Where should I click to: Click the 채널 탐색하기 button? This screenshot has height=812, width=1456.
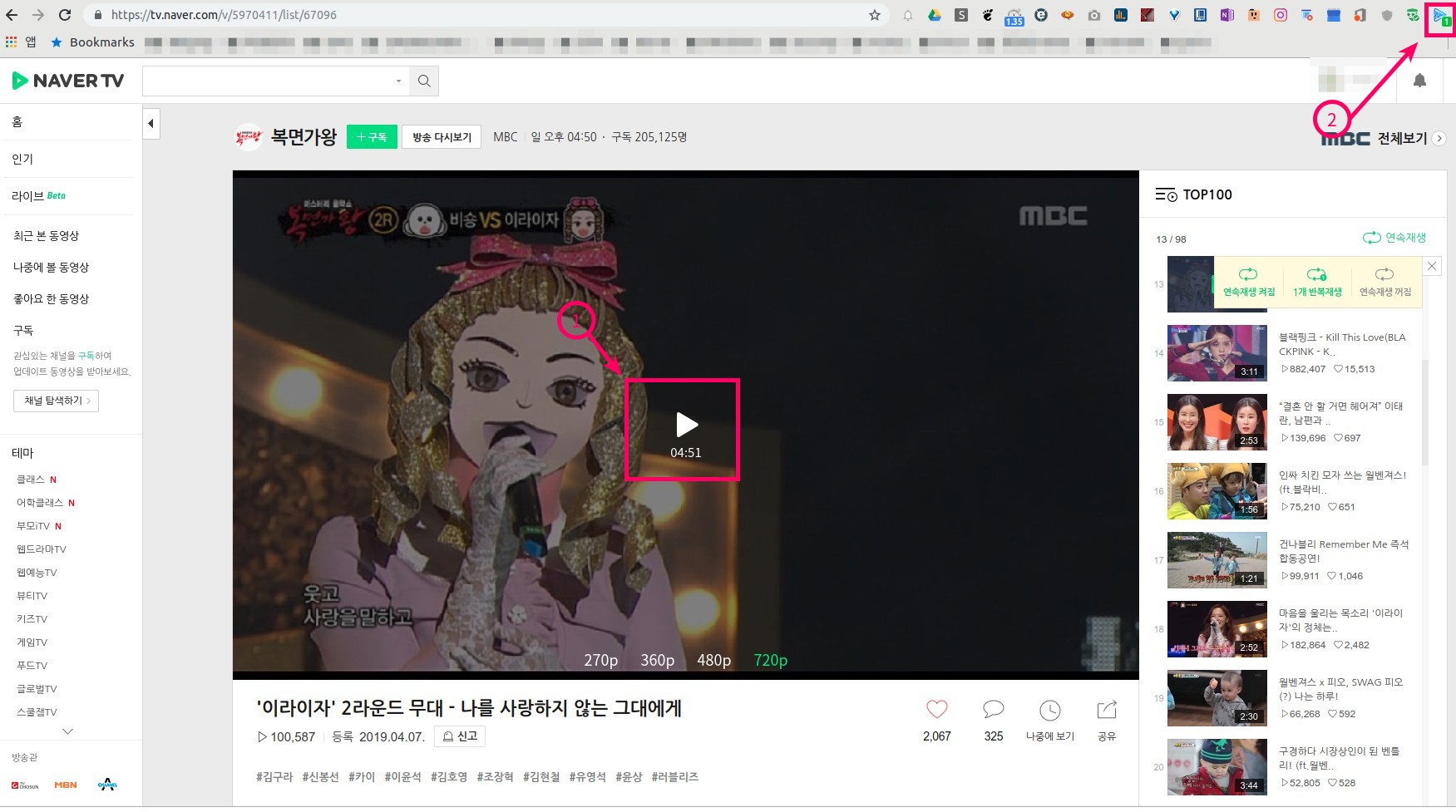57,401
